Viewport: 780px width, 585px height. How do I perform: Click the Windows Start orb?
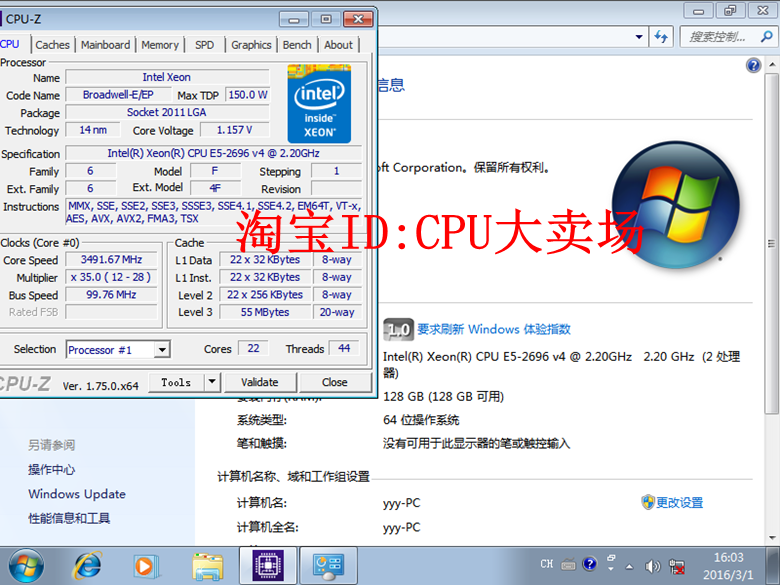26,566
